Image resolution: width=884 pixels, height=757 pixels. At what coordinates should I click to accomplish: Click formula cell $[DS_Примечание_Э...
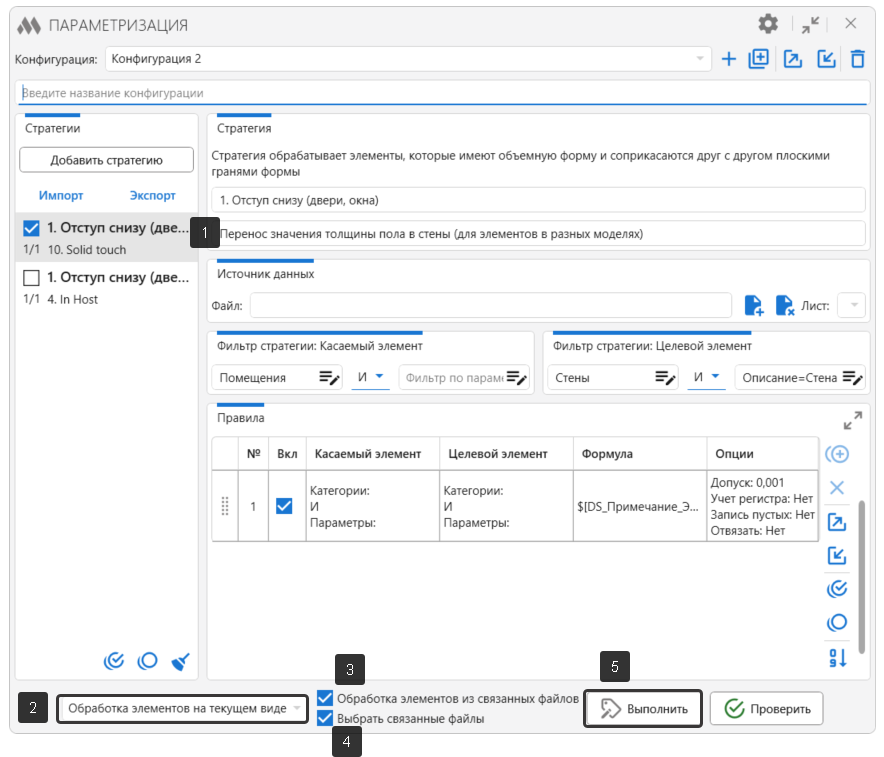pyautogui.click(x=640, y=506)
